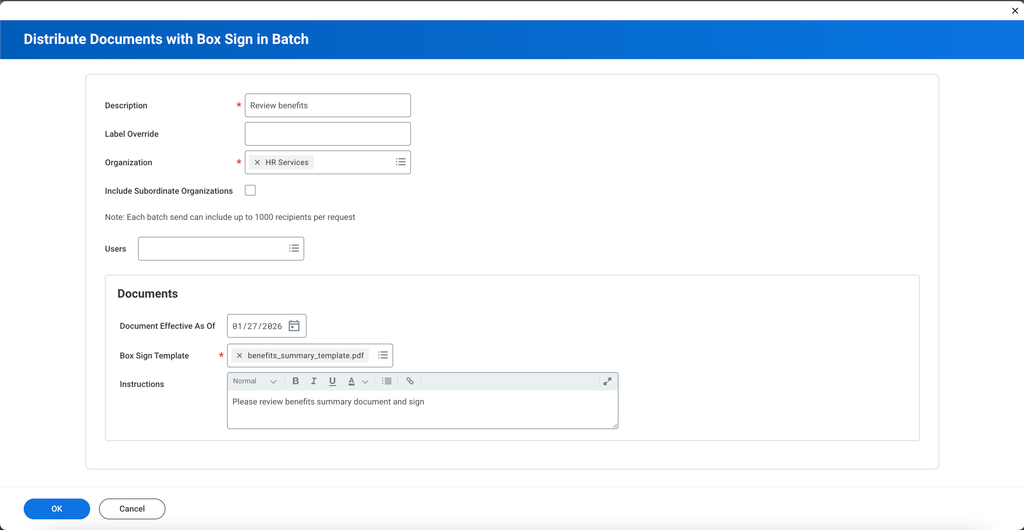Click into the Label Override field
This screenshot has height=530, width=1024.
327,134
